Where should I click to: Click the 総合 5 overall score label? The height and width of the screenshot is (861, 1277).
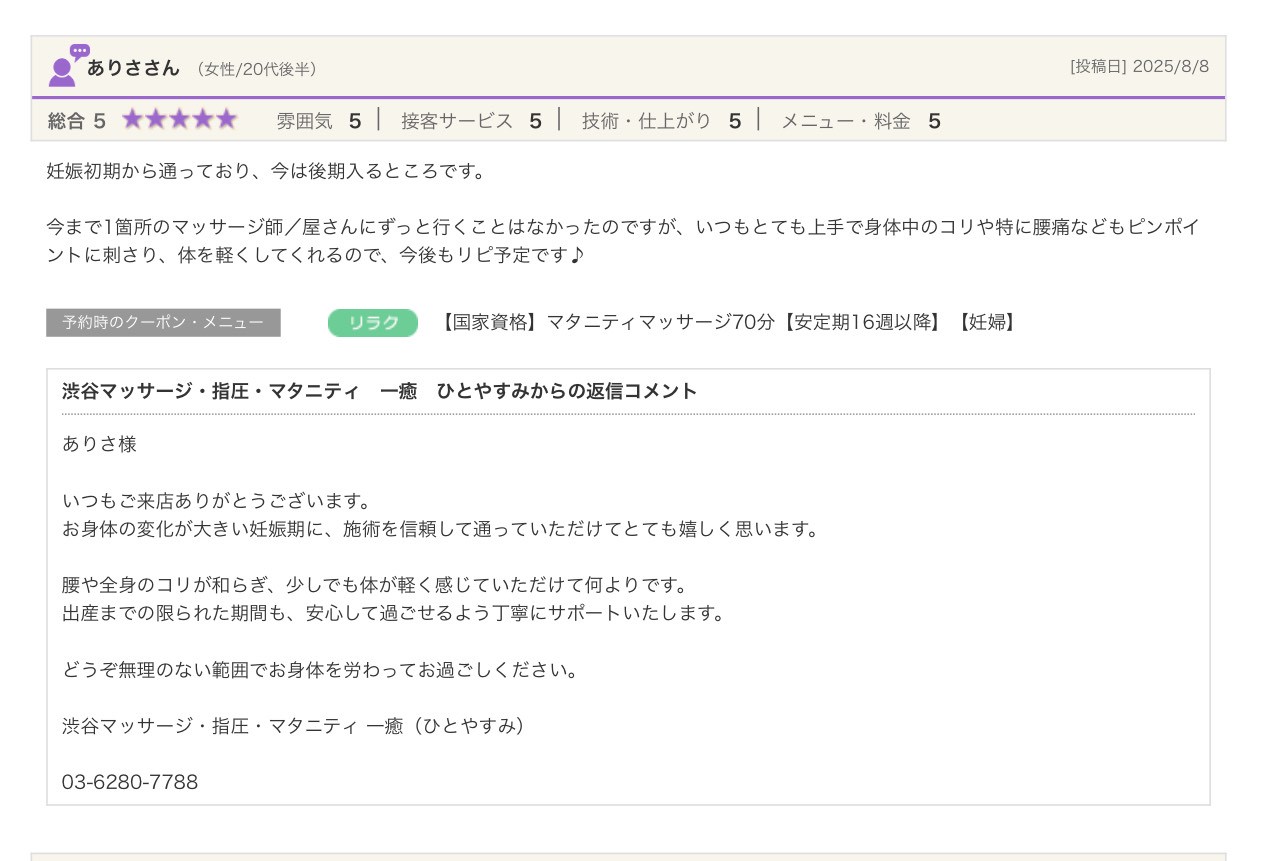[76, 121]
